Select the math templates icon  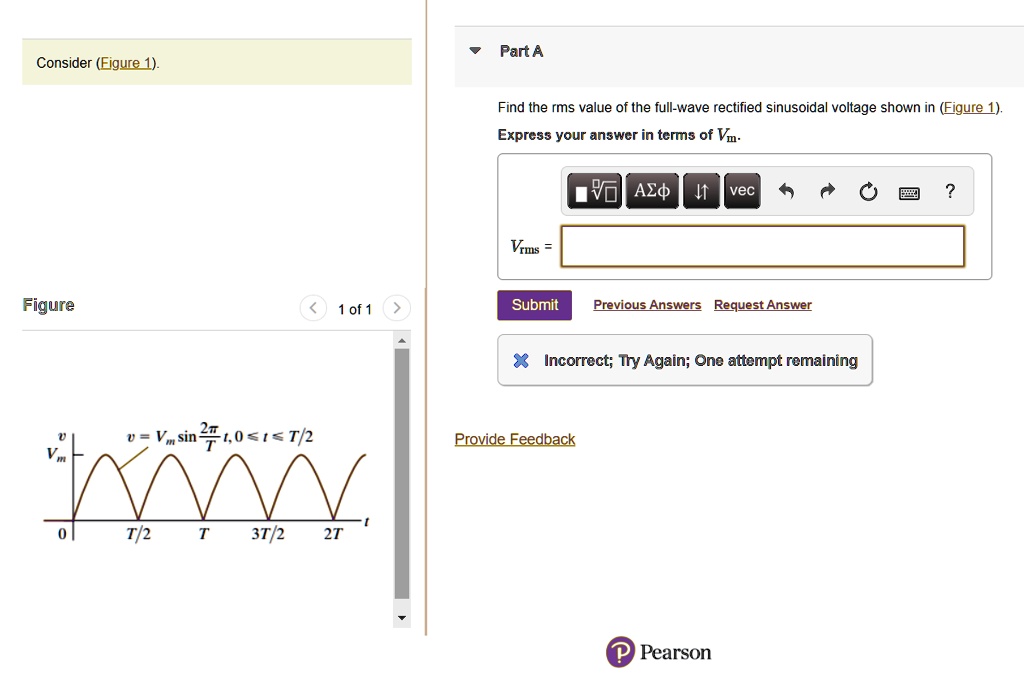(x=594, y=191)
